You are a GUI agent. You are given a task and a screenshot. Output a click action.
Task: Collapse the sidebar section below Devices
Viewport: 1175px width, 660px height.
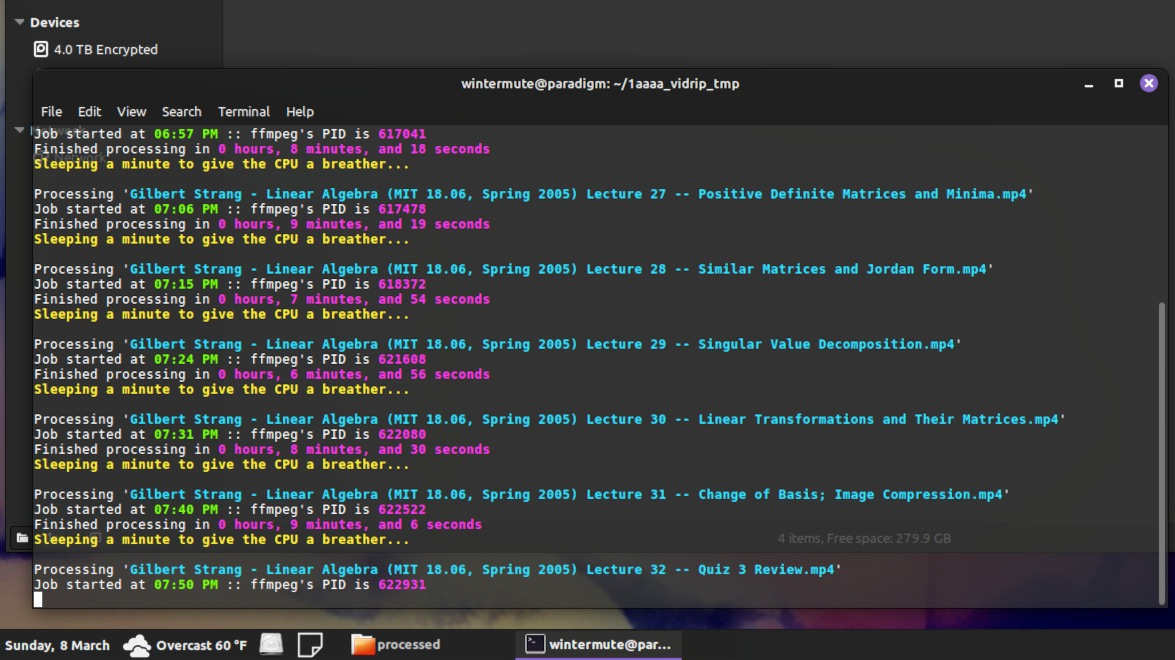19,130
